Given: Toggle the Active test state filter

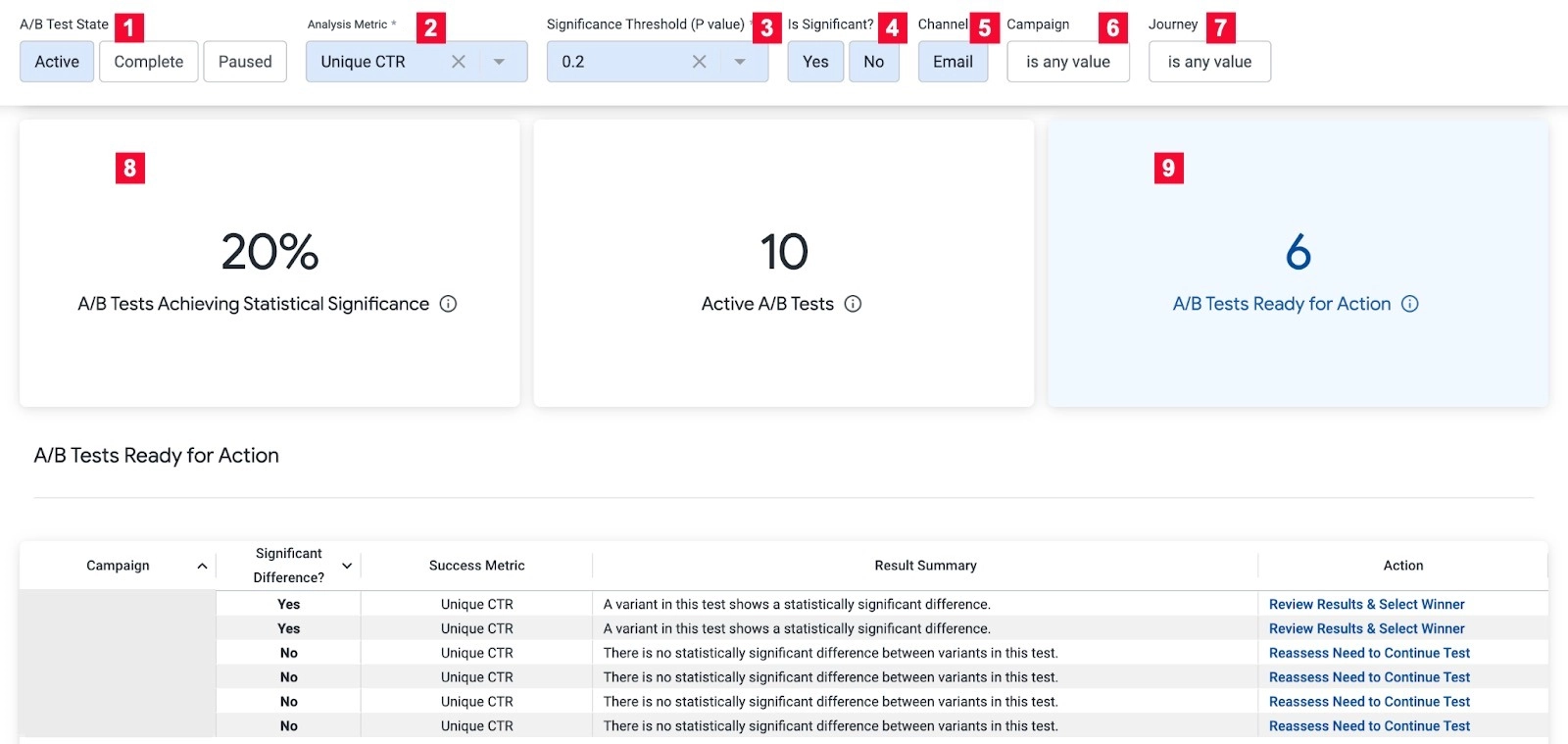Looking at the screenshot, I should coord(57,62).
